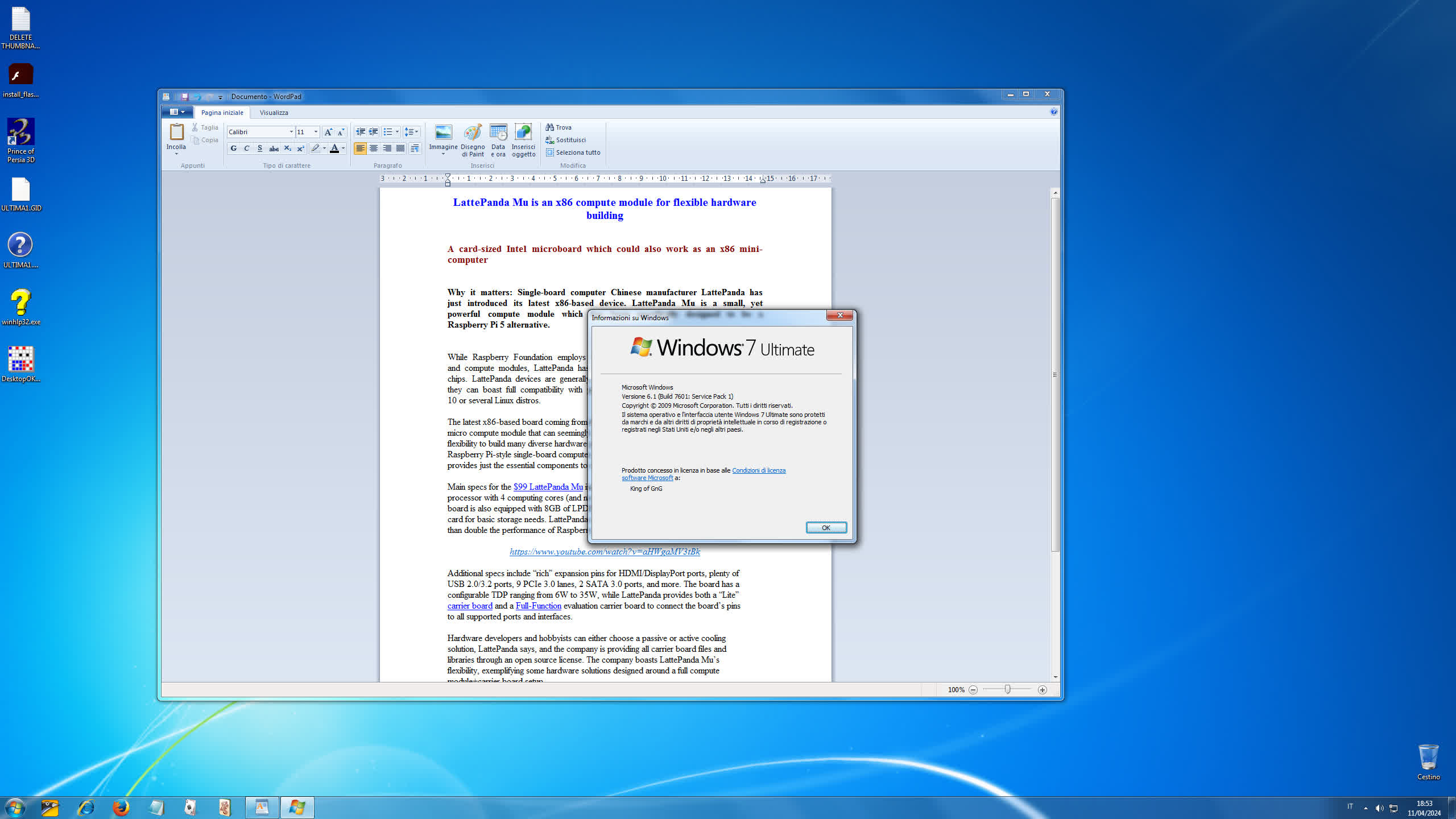Switch to the Visualizza tab
Image resolution: width=1456 pixels, height=819 pixels.
(x=274, y=113)
